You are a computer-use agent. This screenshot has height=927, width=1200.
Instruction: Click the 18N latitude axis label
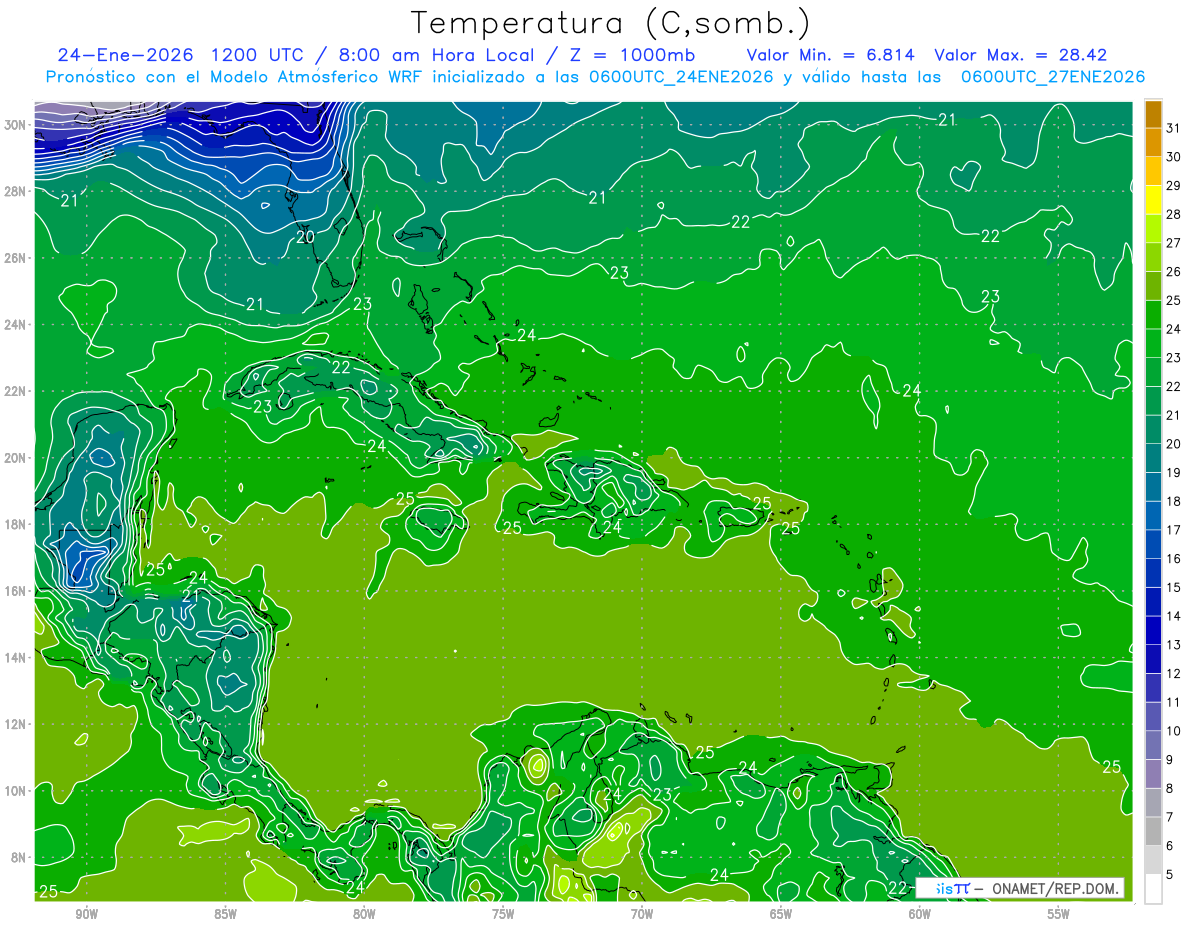[x=17, y=524]
